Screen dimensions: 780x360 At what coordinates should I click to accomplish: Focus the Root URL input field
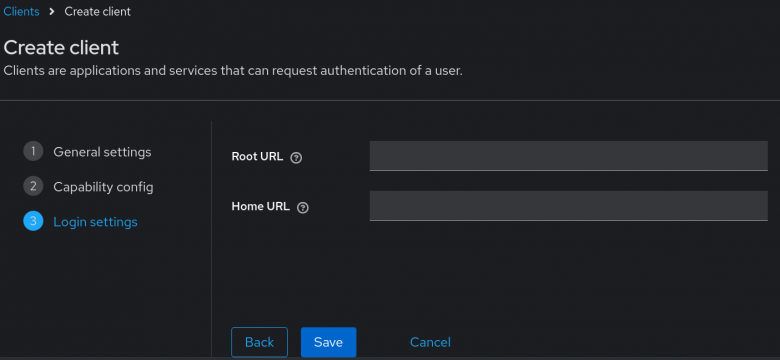point(569,156)
